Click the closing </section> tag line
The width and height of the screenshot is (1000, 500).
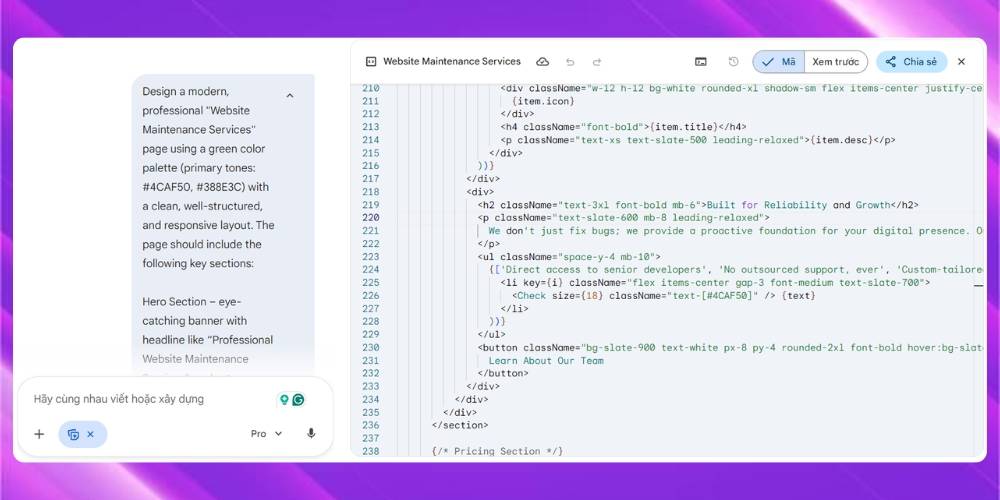coord(460,425)
